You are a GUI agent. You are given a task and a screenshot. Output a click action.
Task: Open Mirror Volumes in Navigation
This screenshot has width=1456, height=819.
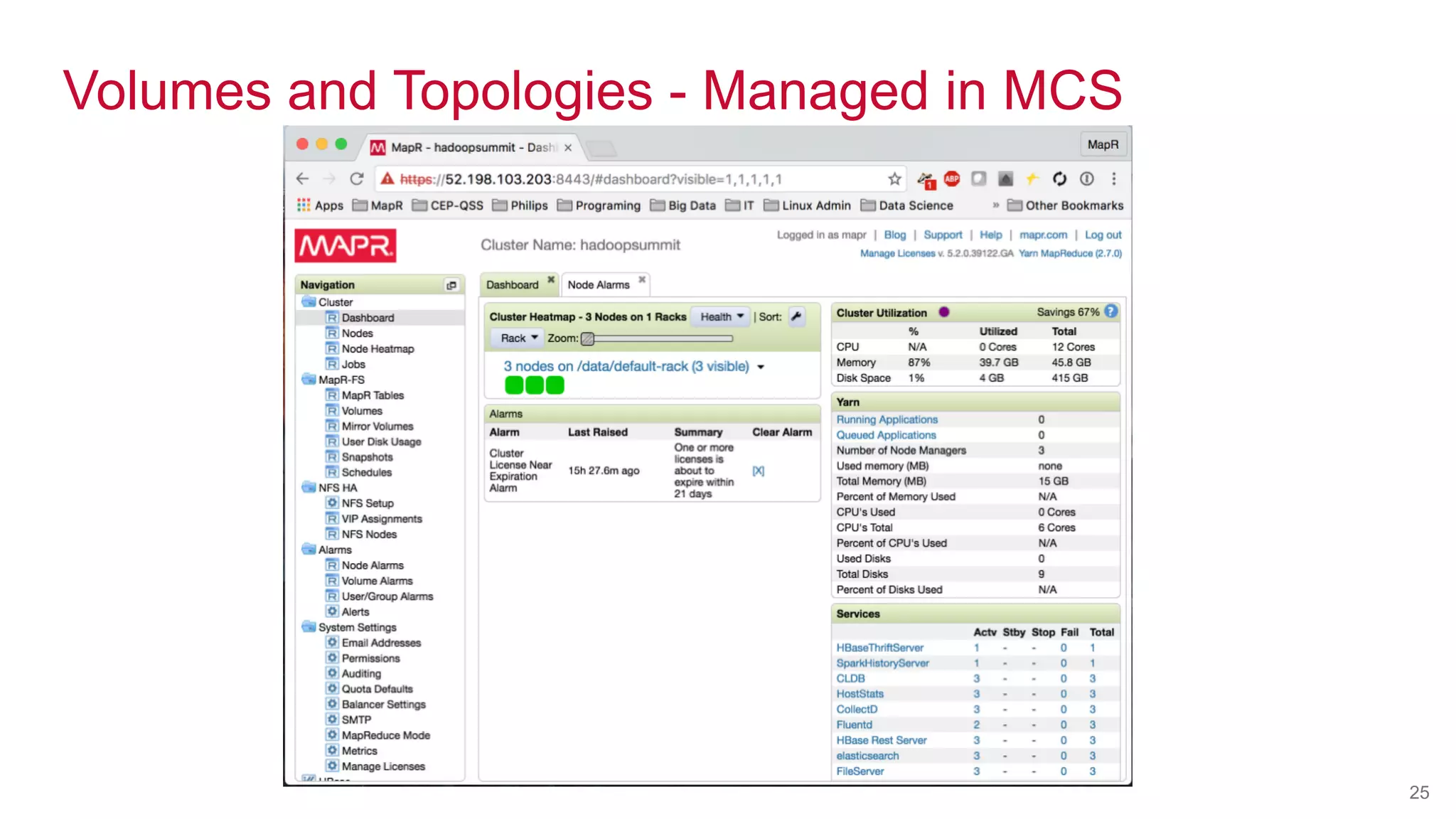377,427
